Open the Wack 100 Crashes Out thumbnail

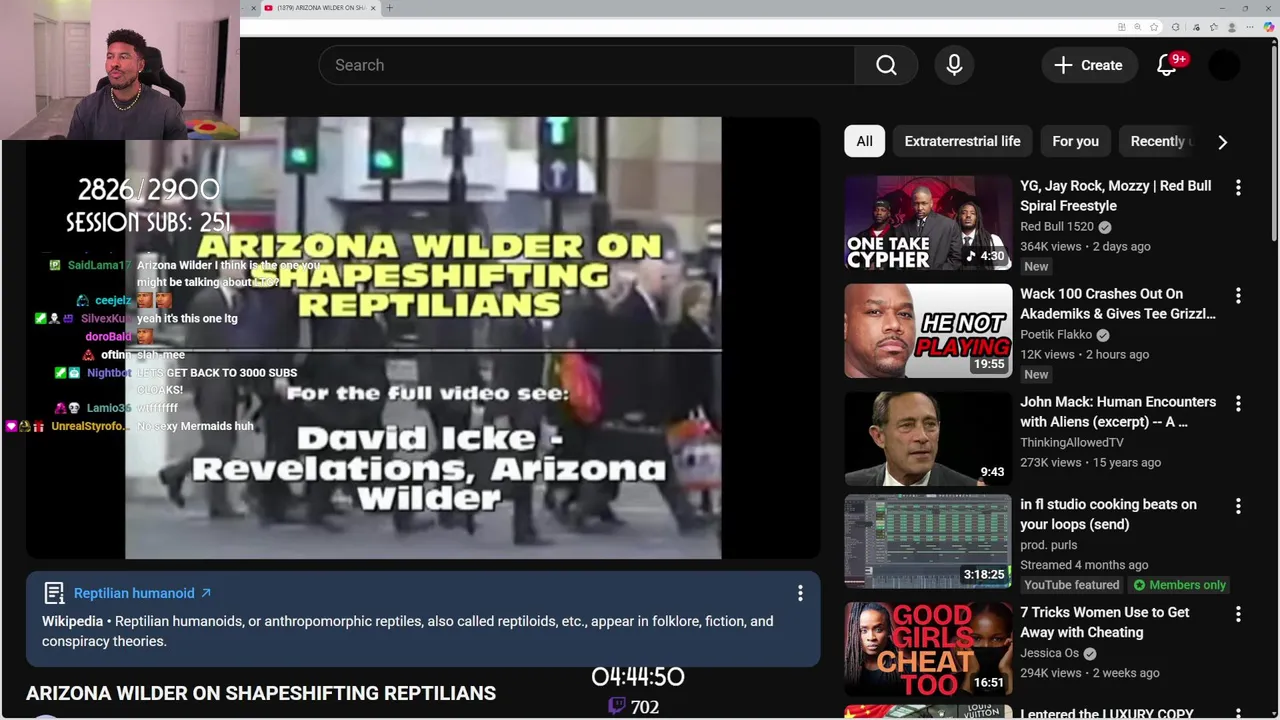[x=928, y=331]
